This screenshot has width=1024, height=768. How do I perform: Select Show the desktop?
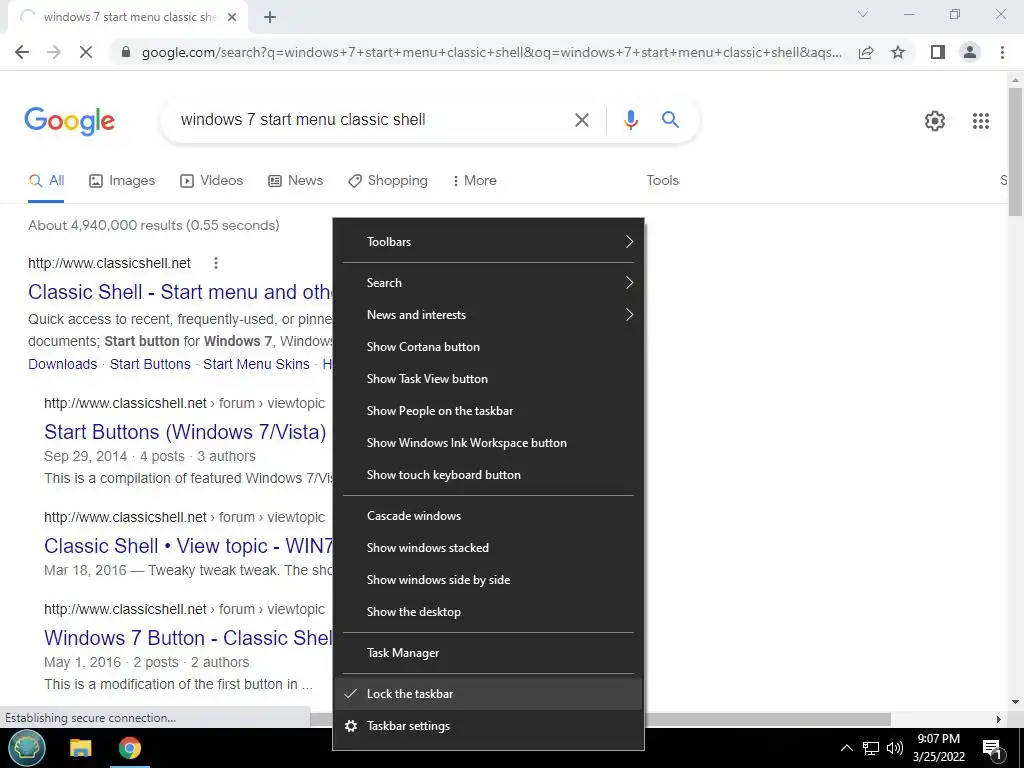(x=488, y=612)
